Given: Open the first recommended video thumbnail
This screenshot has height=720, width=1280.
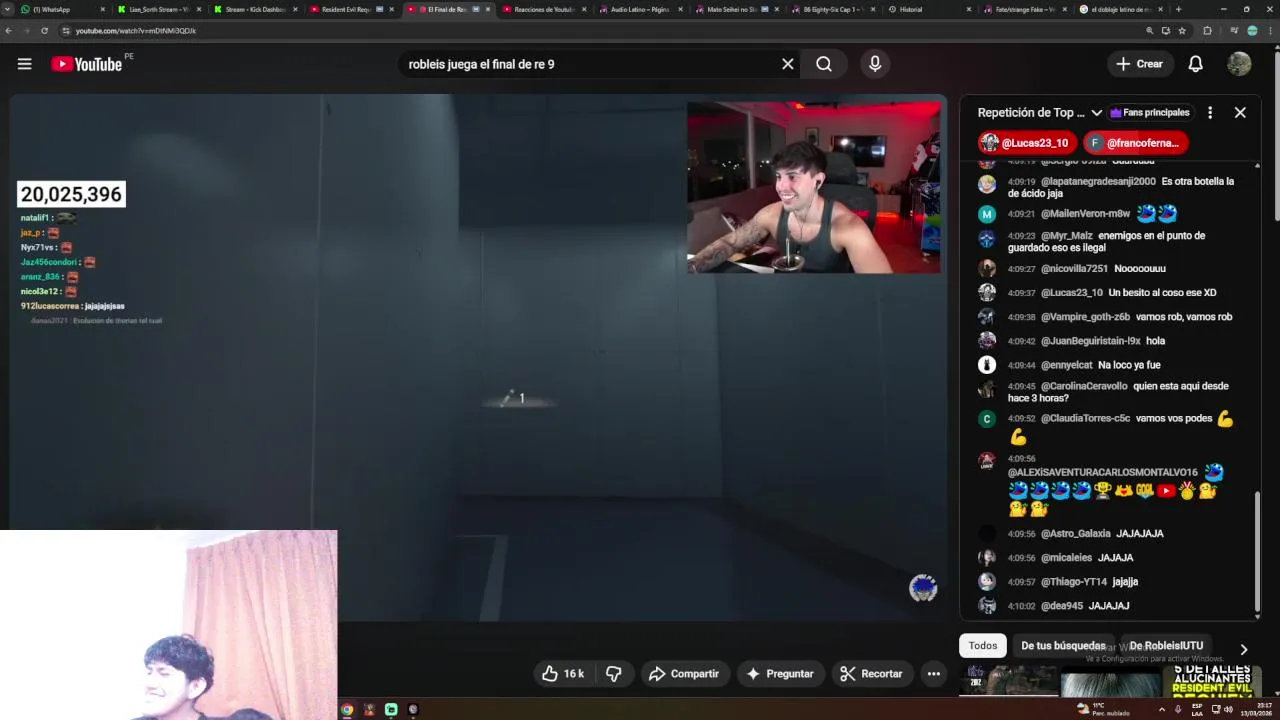Looking at the screenshot, I should pos(1008,681).
